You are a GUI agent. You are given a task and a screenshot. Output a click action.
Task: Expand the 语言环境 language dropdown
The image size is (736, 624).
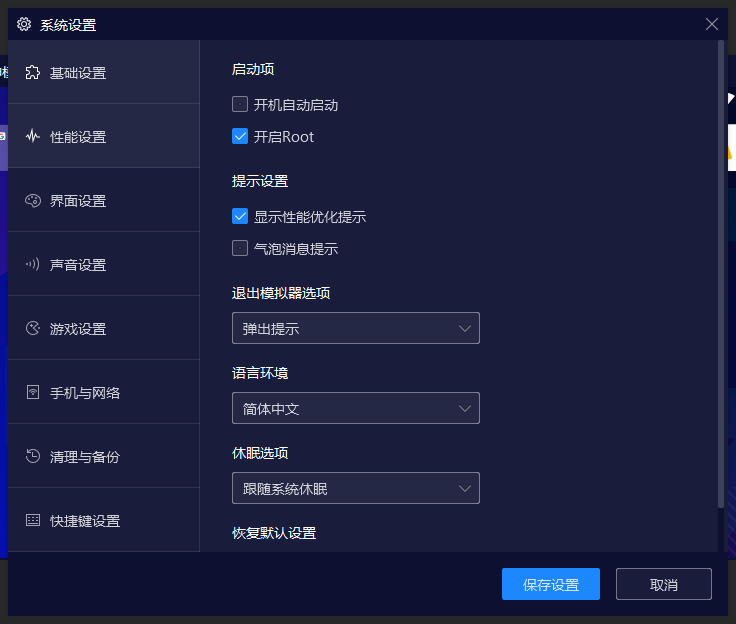[x=355, y=408]
